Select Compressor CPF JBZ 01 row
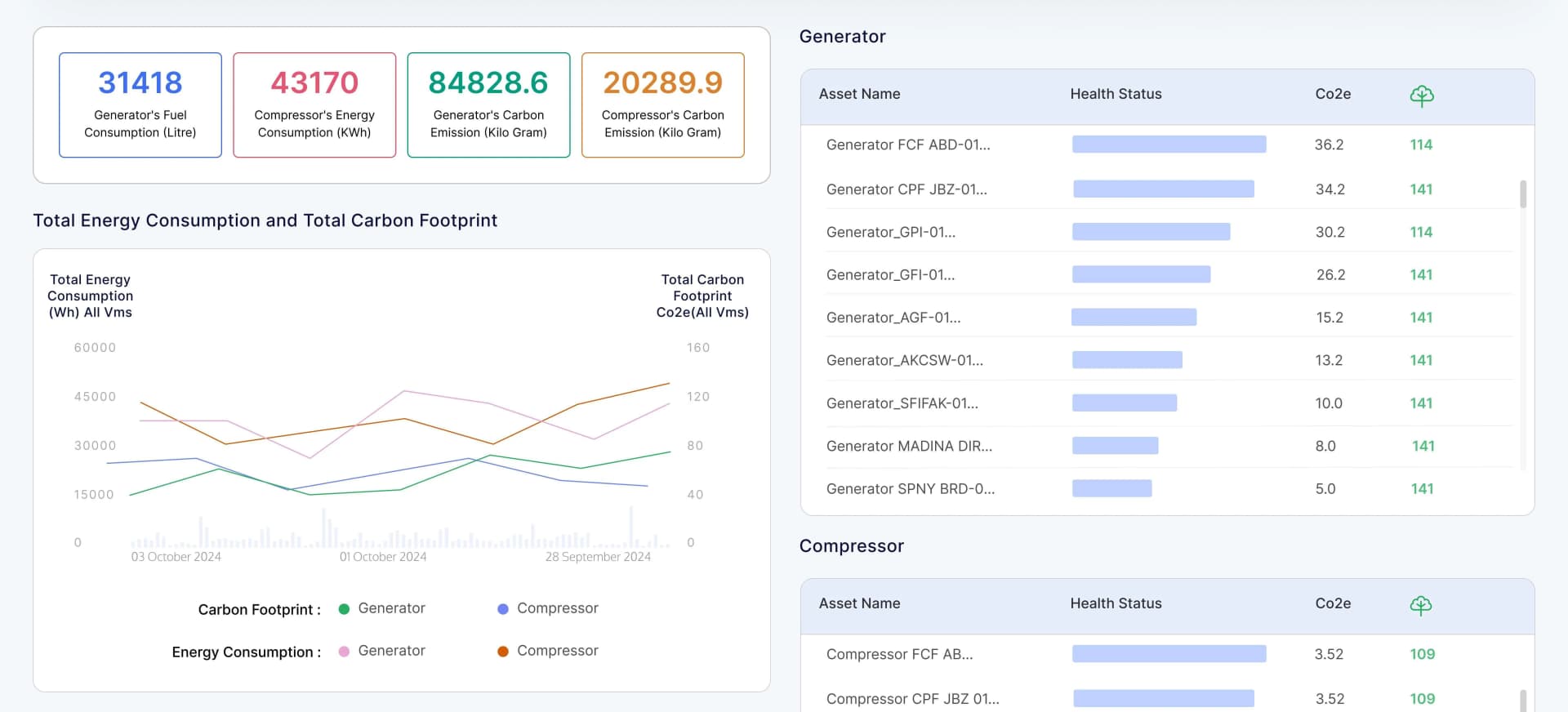 coord(912,699)
